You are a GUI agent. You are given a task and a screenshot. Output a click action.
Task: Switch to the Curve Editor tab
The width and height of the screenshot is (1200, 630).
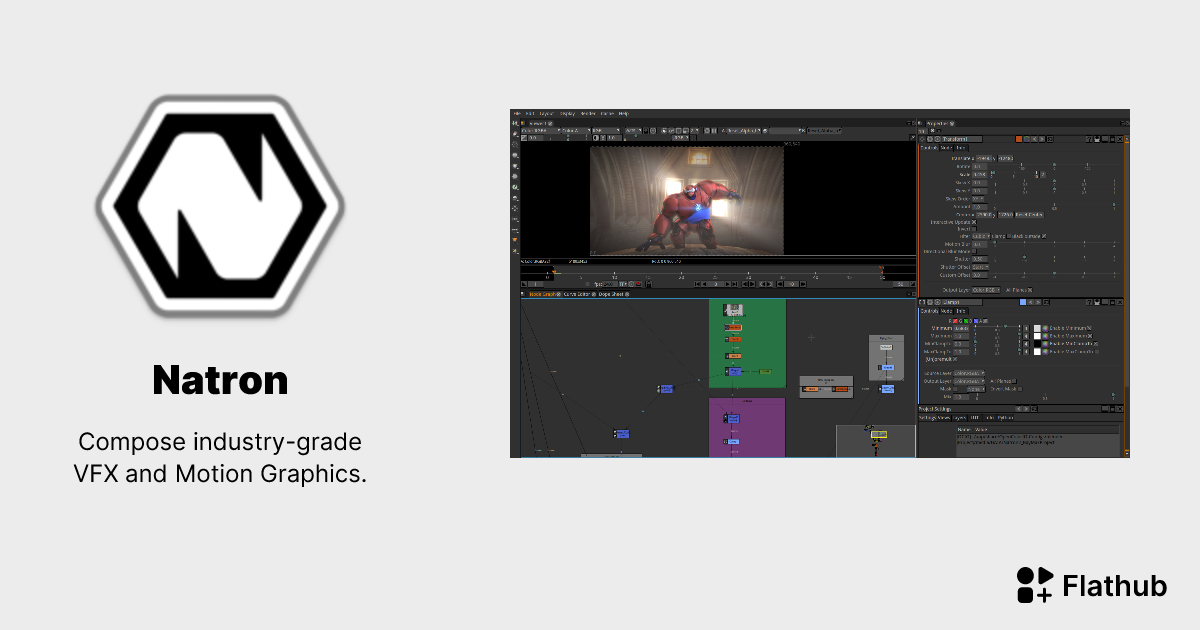577,294
